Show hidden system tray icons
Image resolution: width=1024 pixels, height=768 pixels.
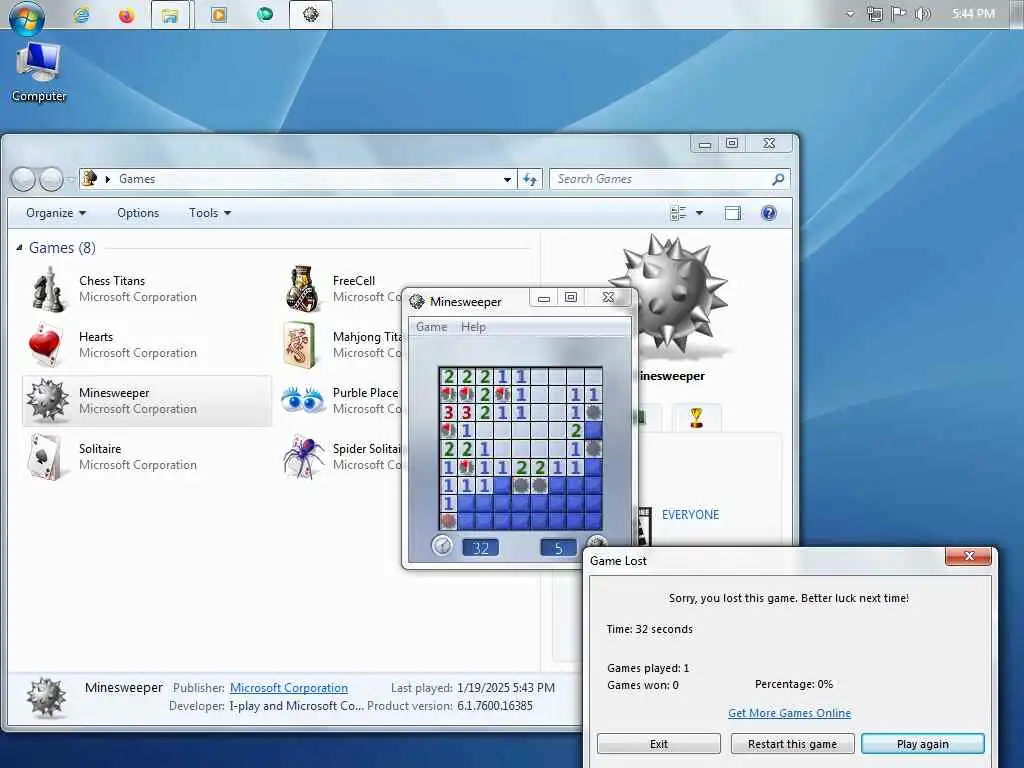(x=850, y=14)
